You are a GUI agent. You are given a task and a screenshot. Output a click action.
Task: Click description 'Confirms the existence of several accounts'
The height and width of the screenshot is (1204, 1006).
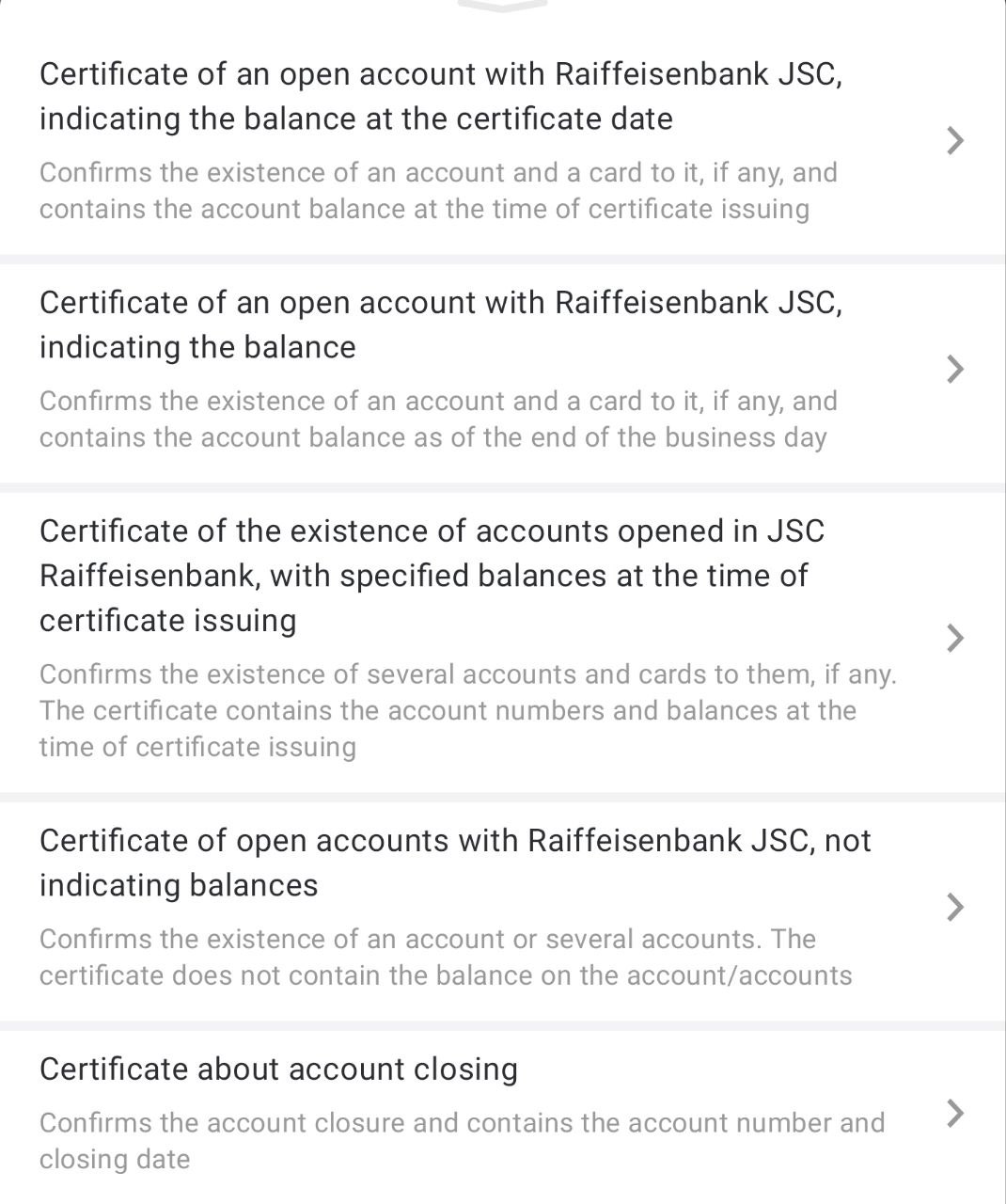point(467,674)
